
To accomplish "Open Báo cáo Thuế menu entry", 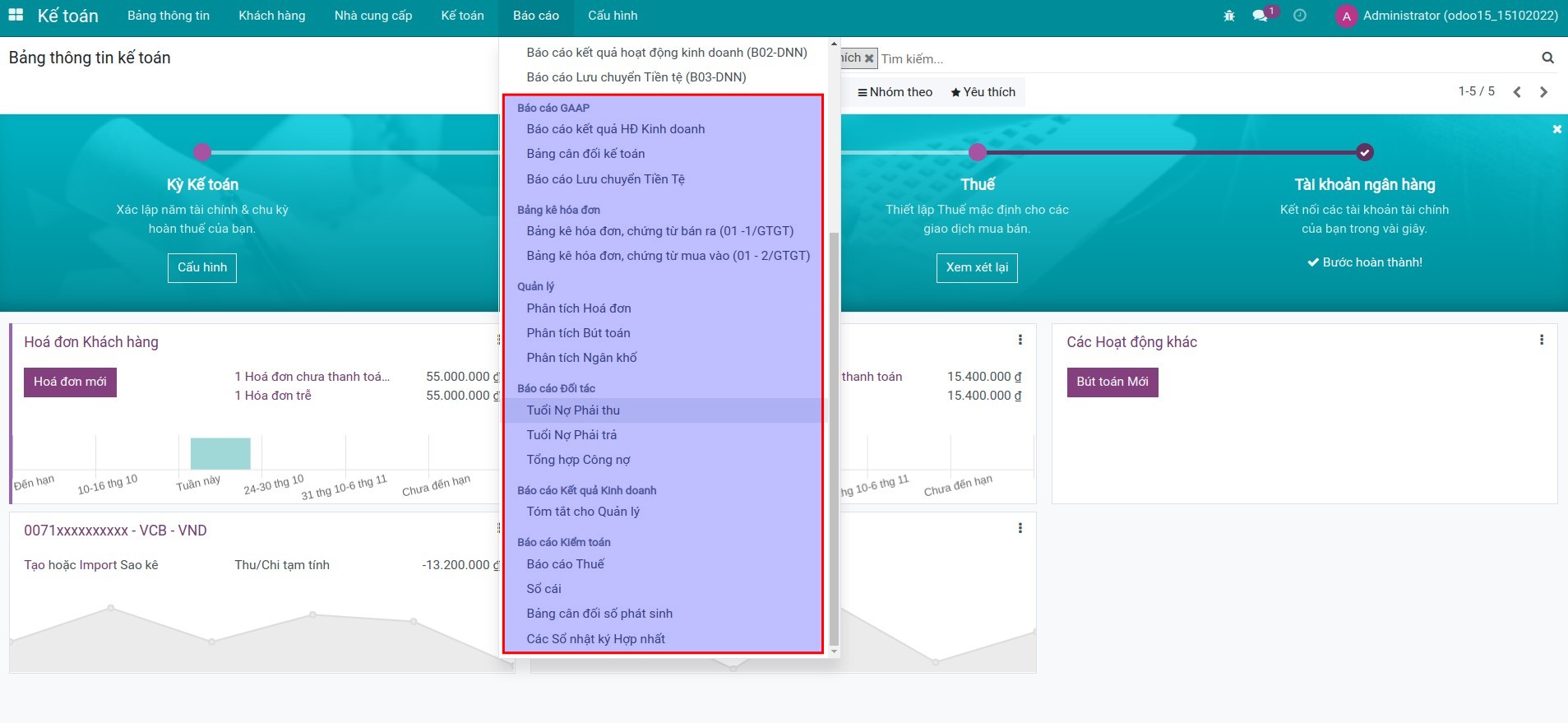I will point(565,564).
